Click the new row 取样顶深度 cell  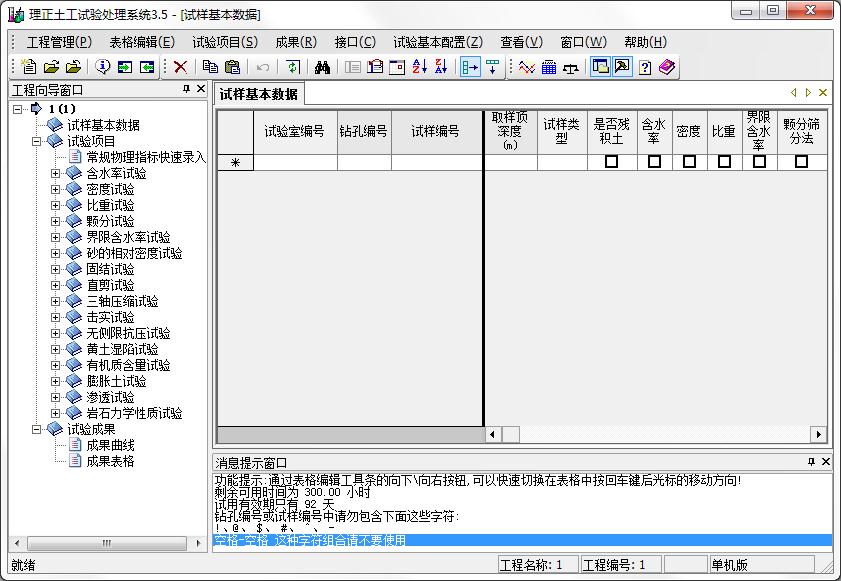pos(511,163)
